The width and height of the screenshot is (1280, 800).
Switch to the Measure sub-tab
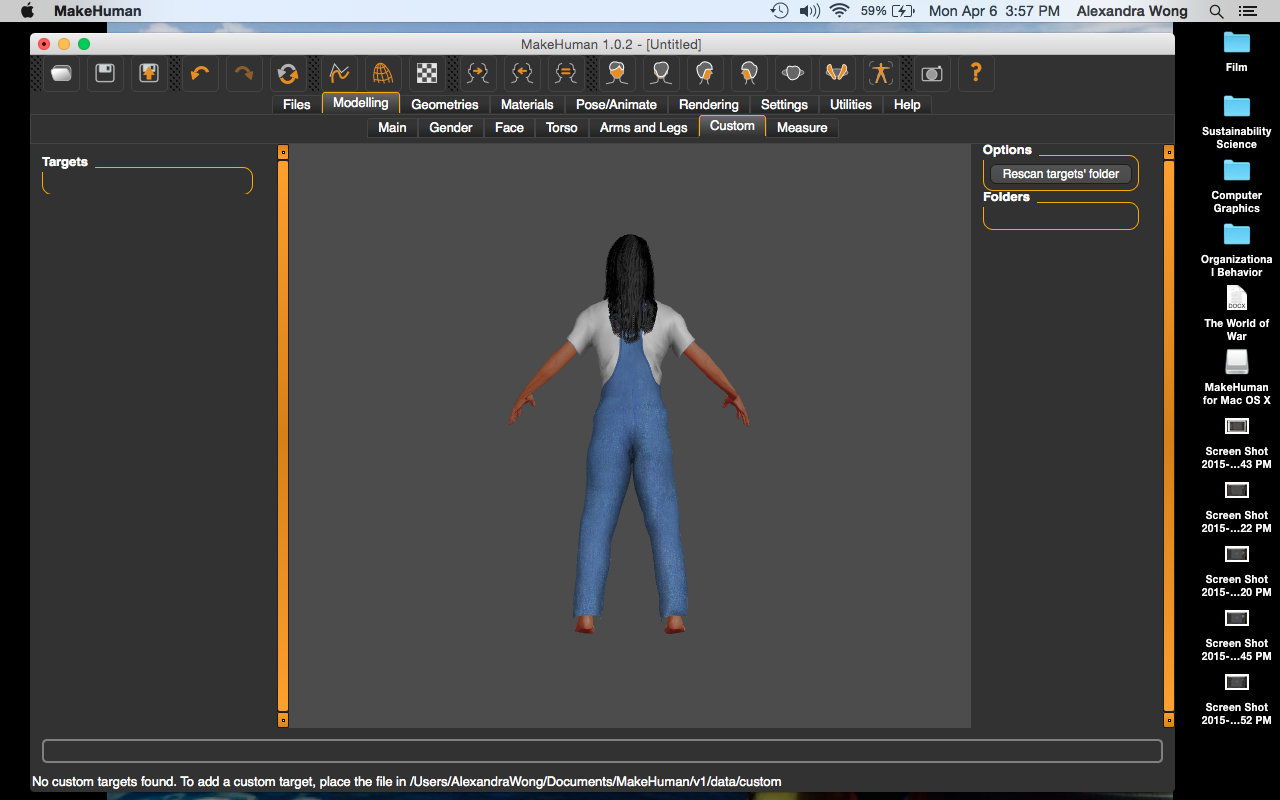[802, 127]
